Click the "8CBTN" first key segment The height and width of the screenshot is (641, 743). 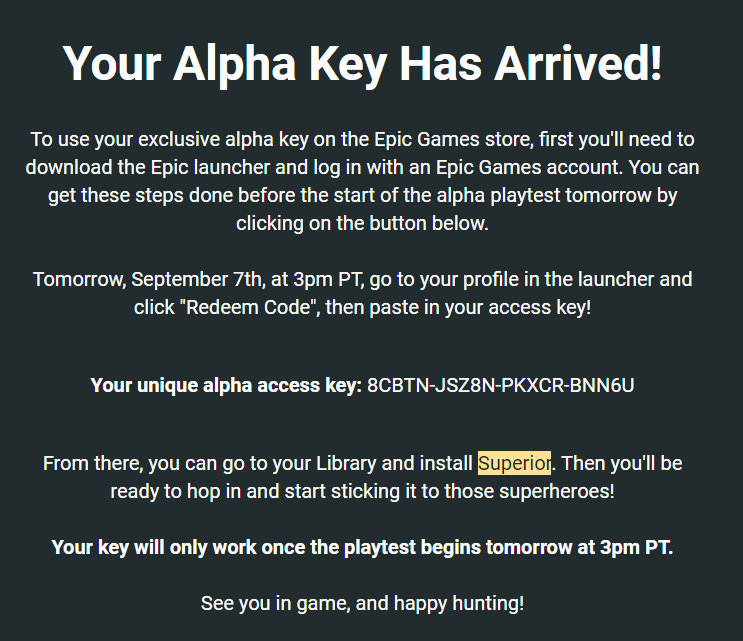click(x=398, y=386)
